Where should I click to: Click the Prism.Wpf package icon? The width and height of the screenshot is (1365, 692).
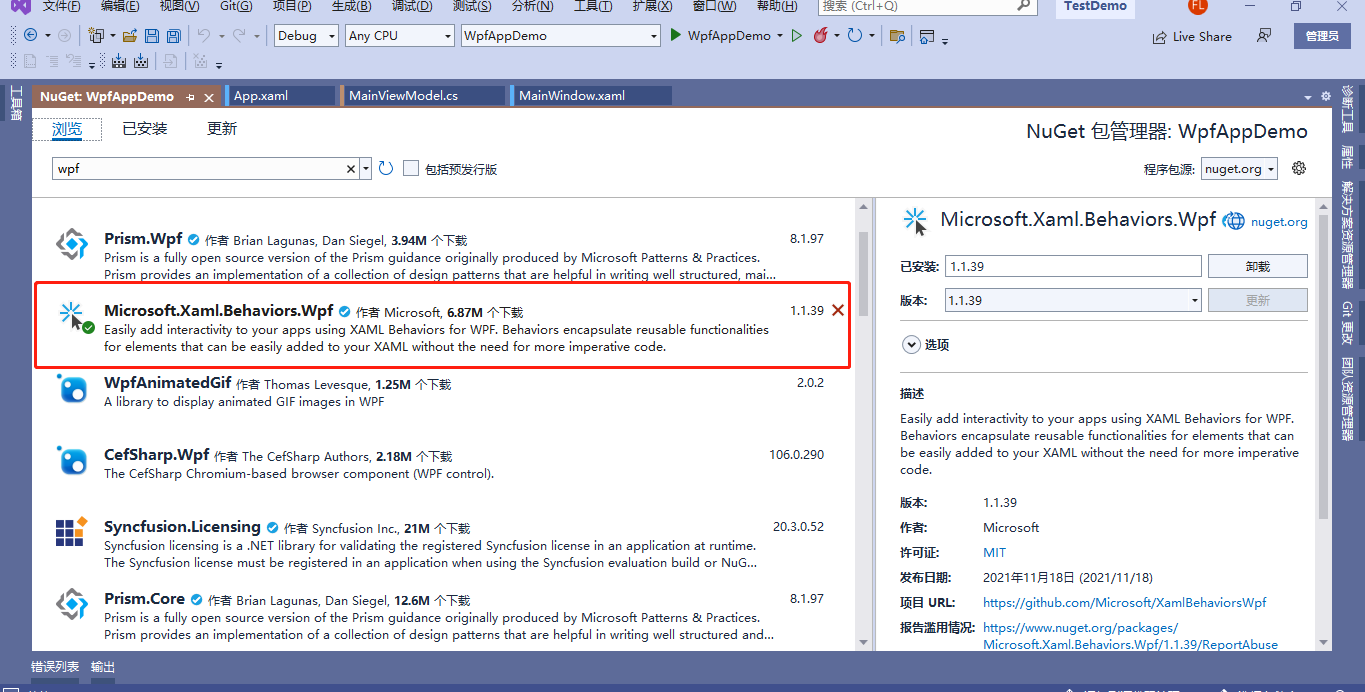coord(71,245)
